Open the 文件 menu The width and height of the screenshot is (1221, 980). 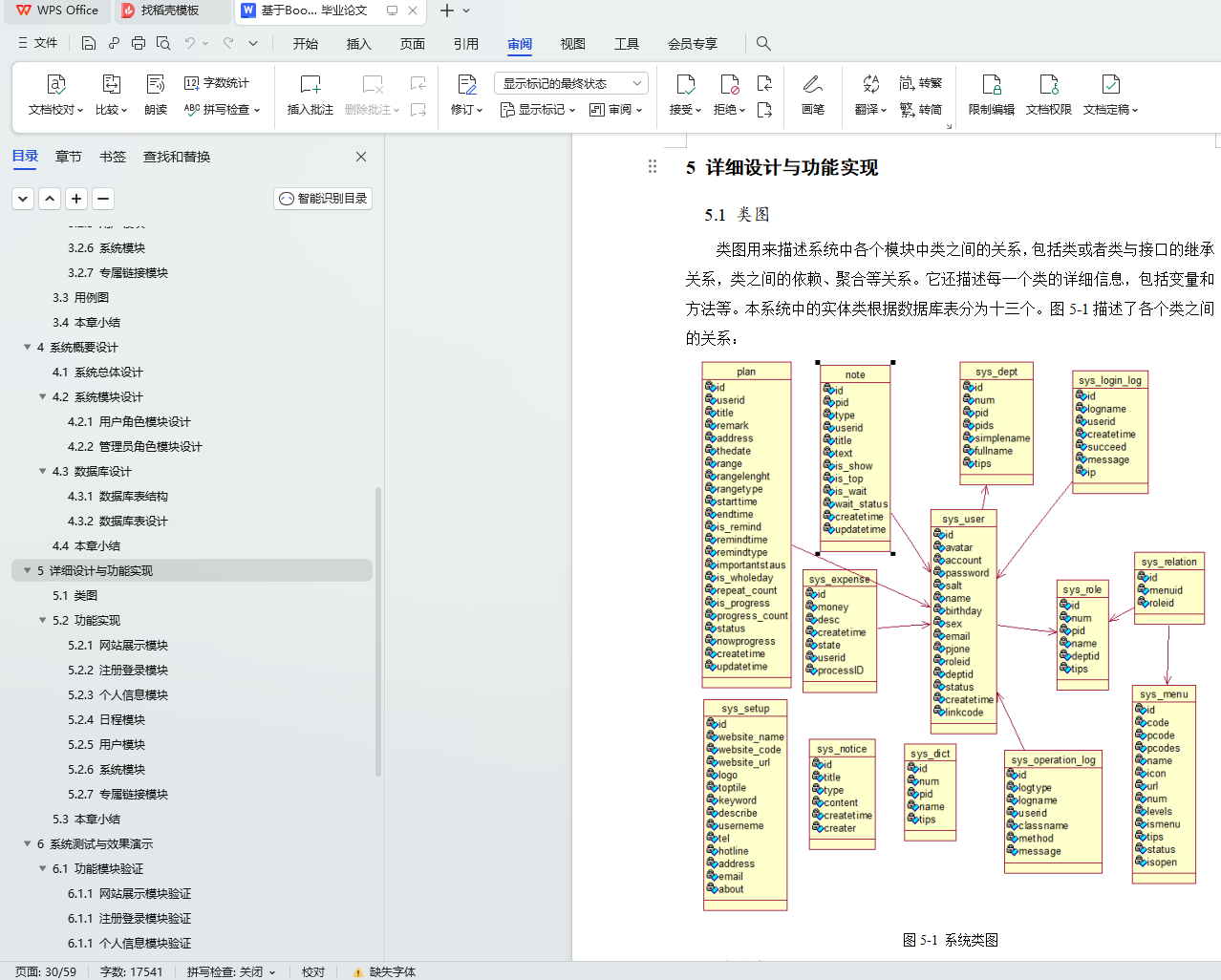point(38,43)
